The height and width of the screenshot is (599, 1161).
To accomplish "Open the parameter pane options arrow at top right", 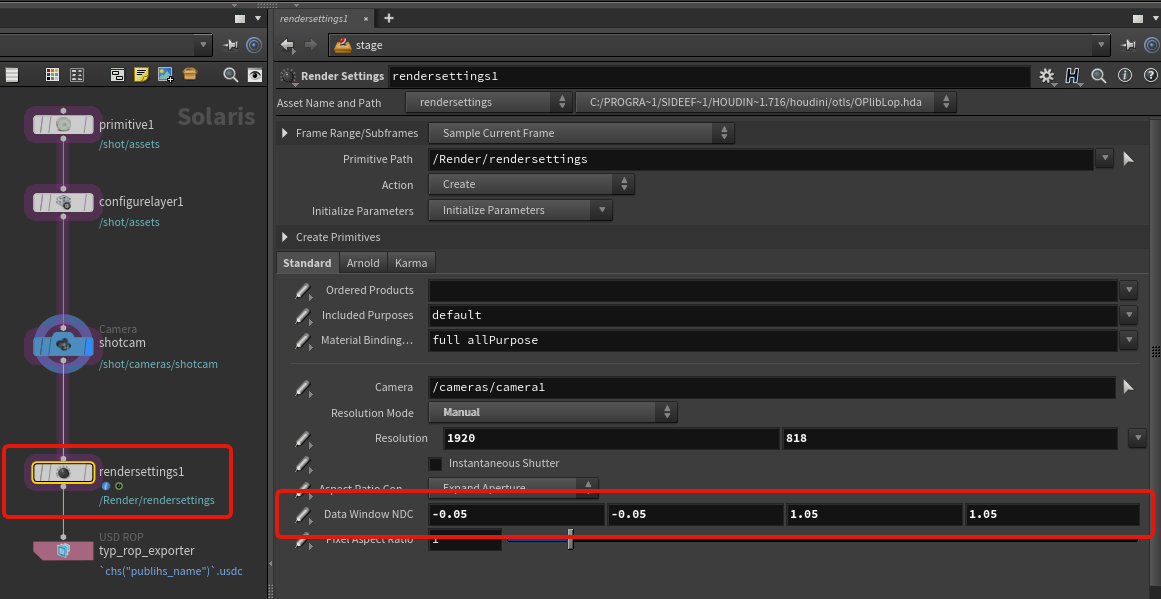I will click(x=1154, y=19).
